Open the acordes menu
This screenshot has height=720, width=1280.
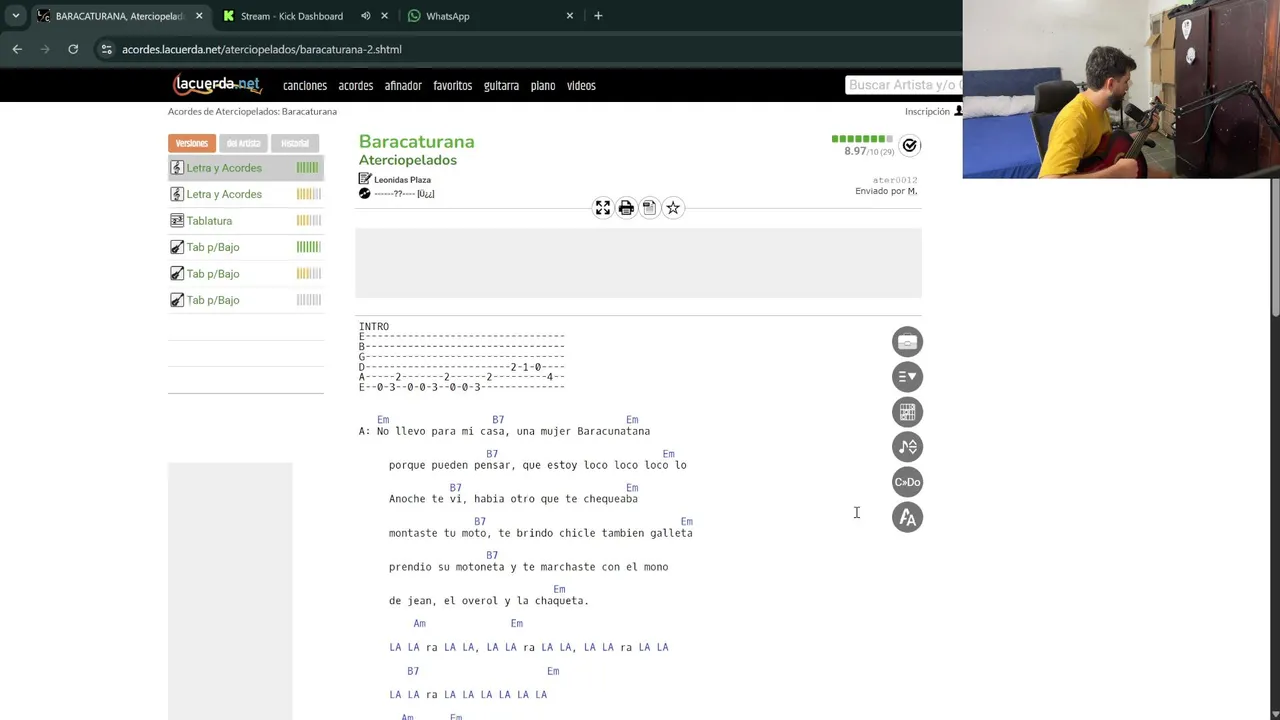[x=356, y=86]
